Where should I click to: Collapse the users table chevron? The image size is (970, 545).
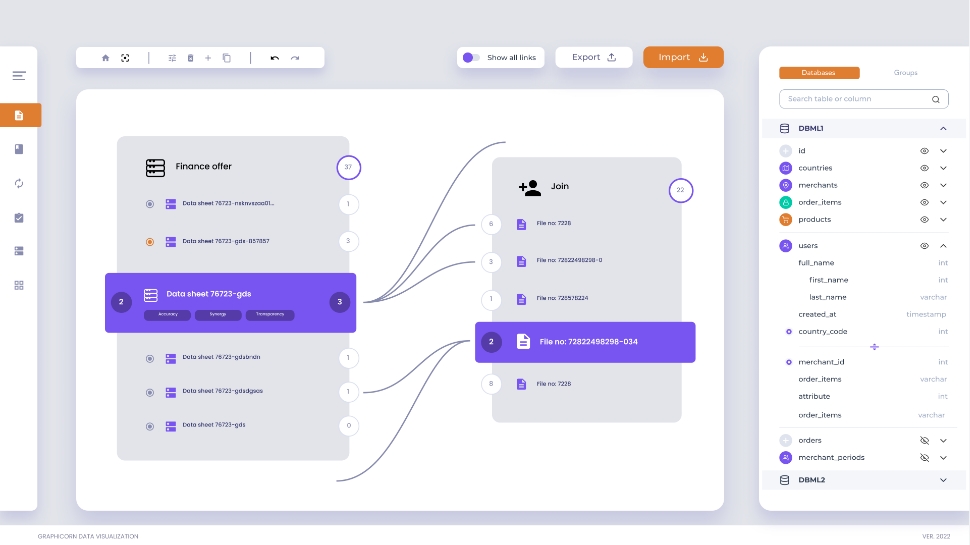click(x=943, y=246)
